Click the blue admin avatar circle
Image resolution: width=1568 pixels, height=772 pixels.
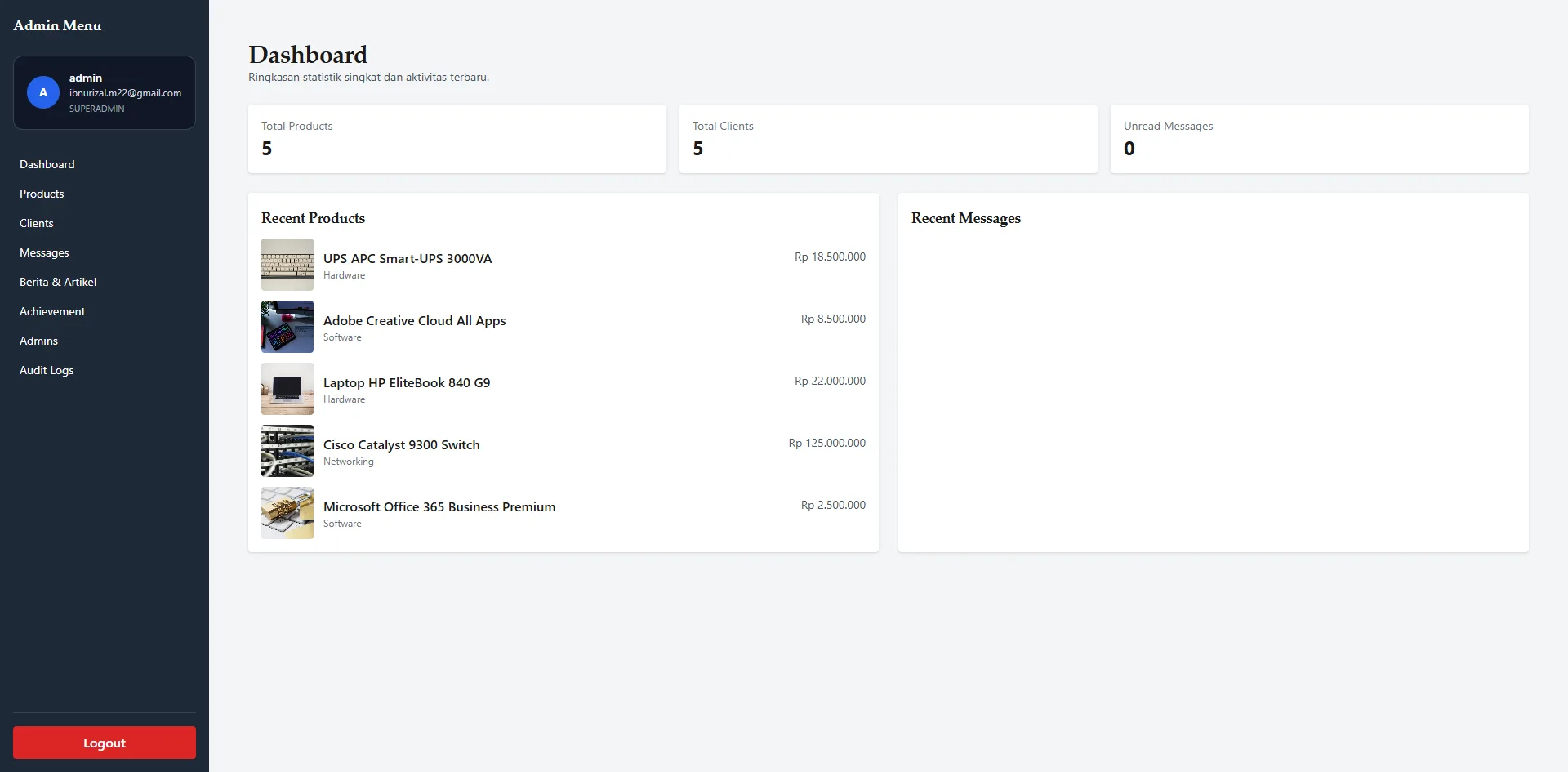click(x=43, y=92)
